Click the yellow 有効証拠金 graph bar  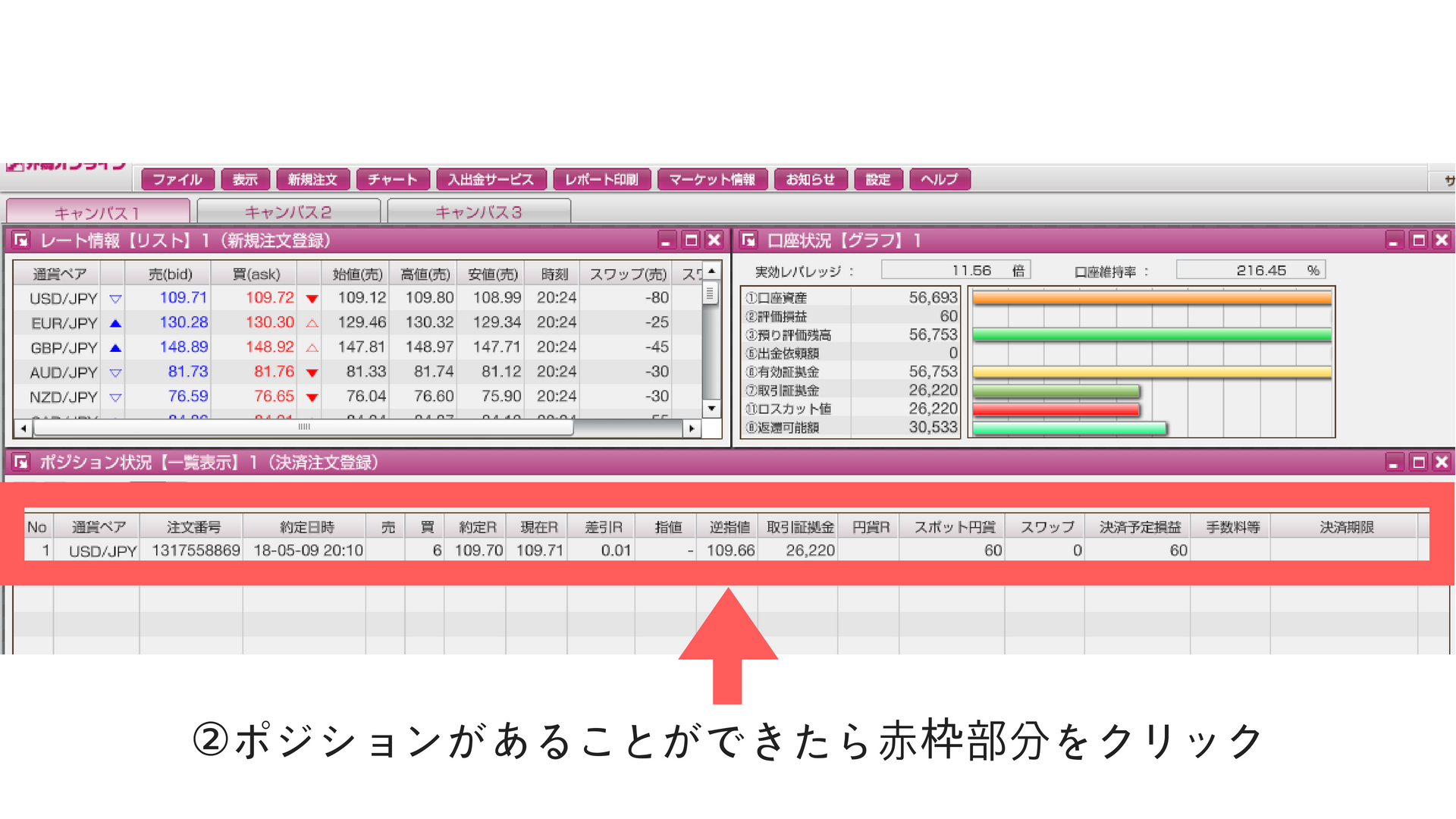[x=1151, y=372]
